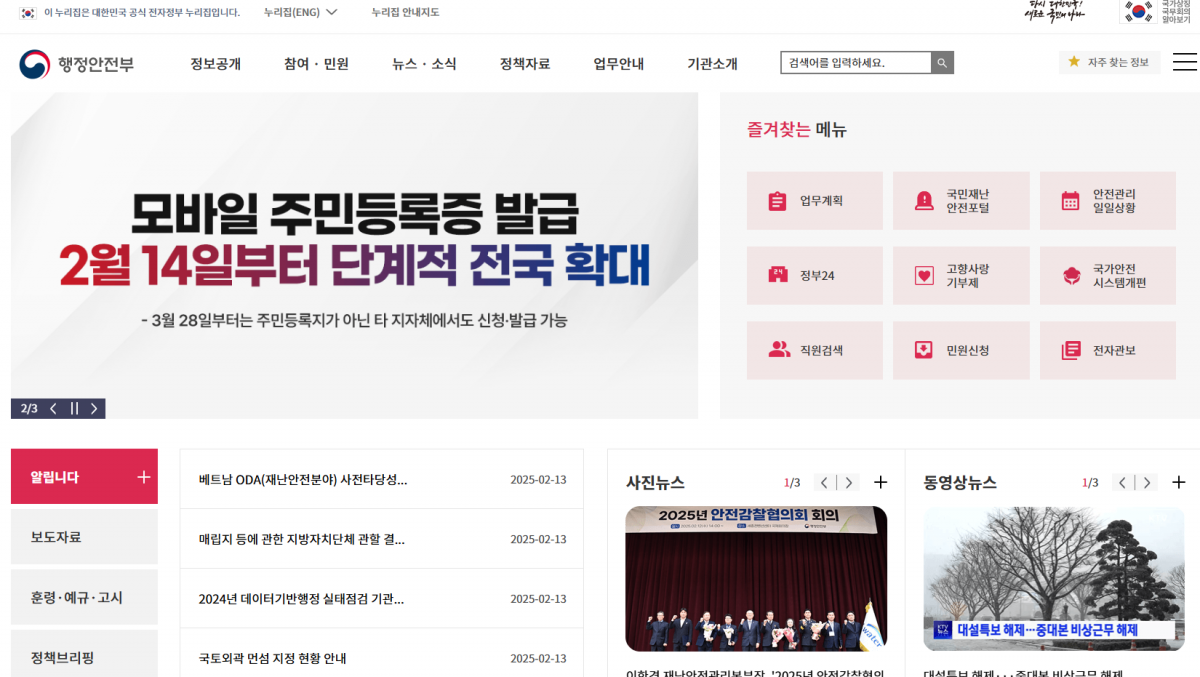Open the 업무계획 shortcut tile

(x=815, y=201)
